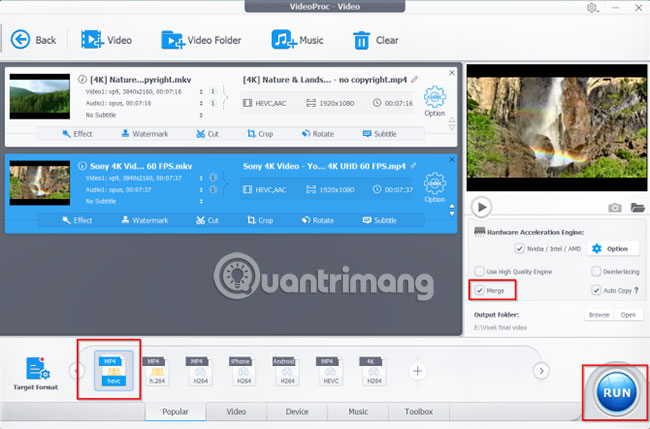Show next format presets arrow
Image resolution: width=650 pixels, height=429 pixels.
point(541,371)
